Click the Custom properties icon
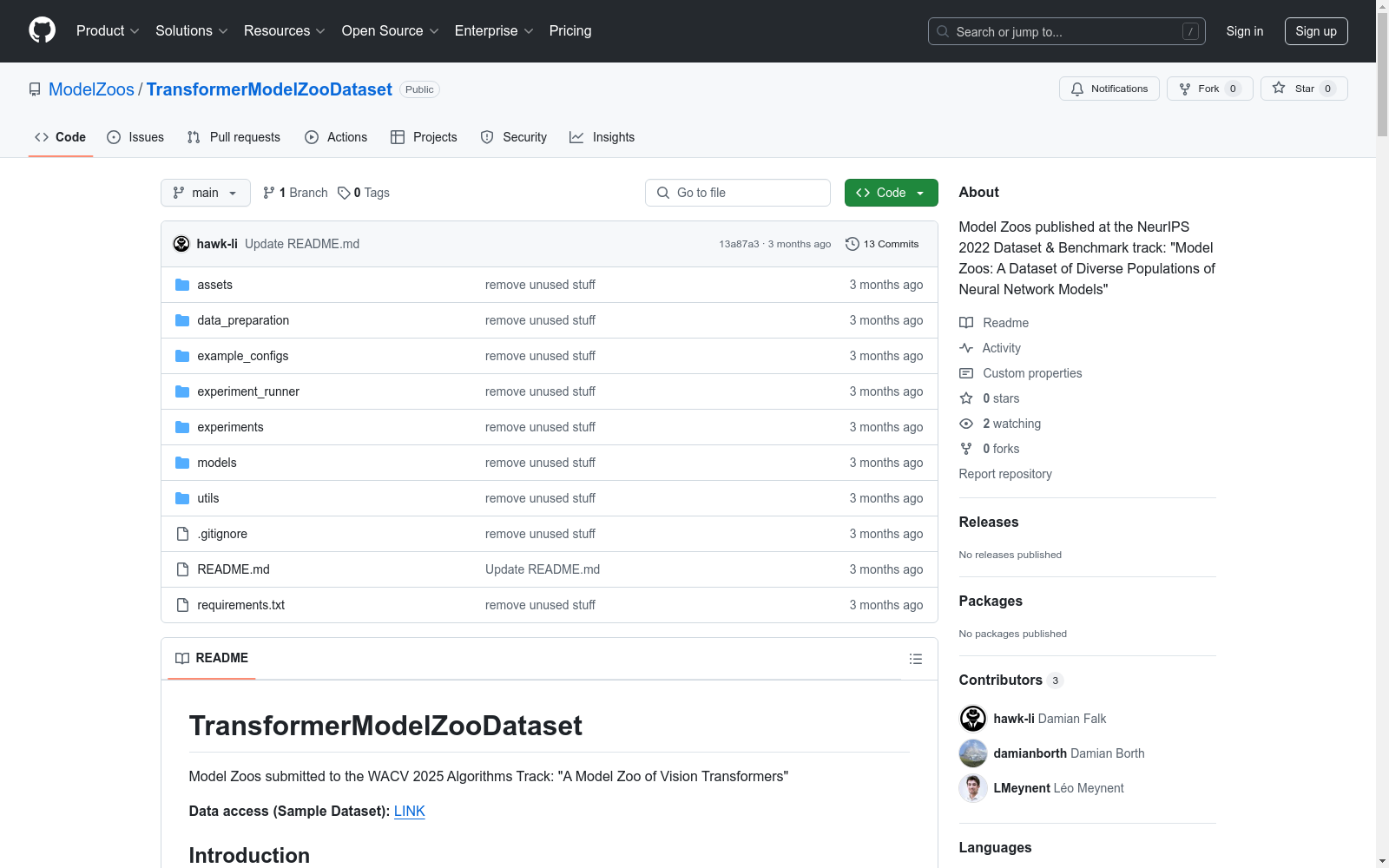Image resolution: width=1389 pixels, height=868 pixels. click(966, 373)
